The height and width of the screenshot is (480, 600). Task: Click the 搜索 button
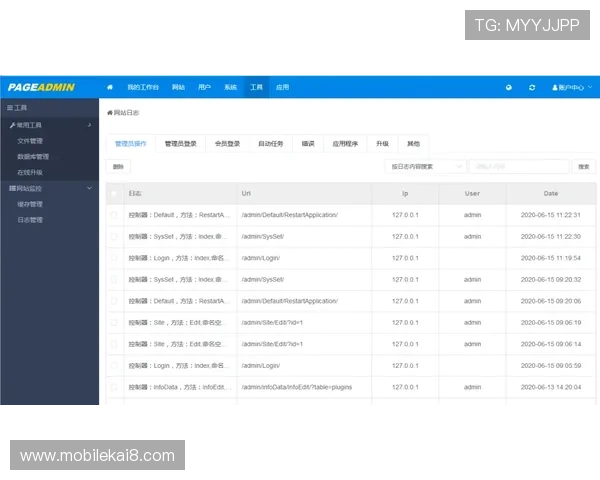584,166
